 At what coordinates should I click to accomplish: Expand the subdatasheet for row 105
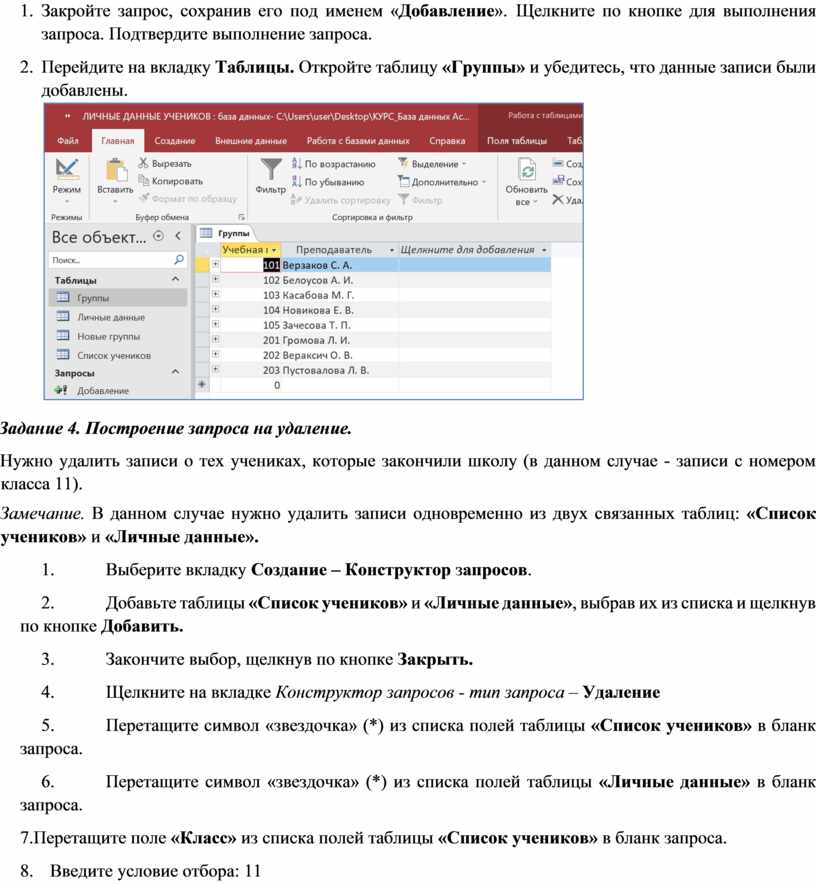215,324
